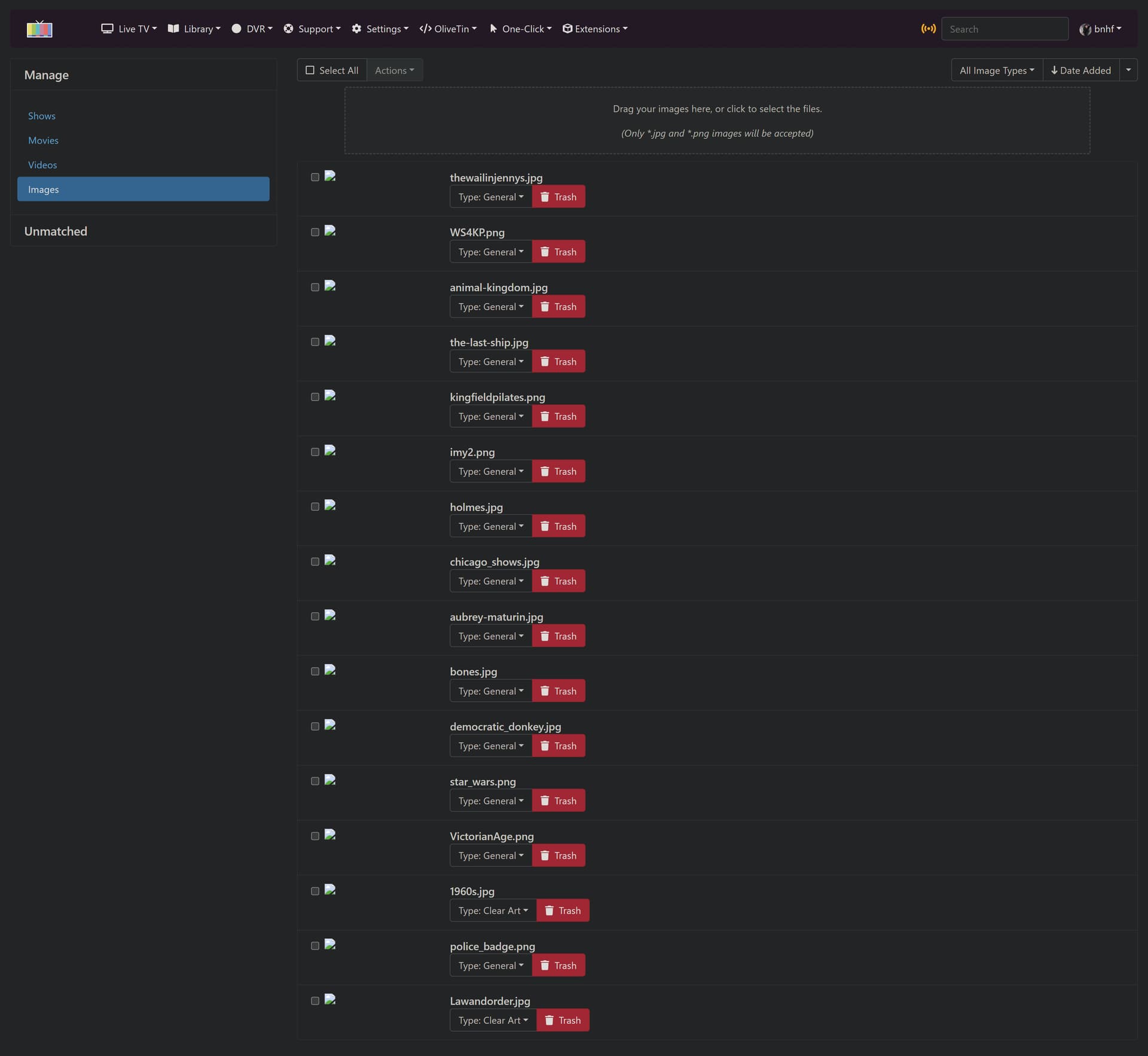Image resolution: width=1148 pixels, height=1056 pixels.
Task: Open the Actions dropdown menu
Action: [394, 70]
